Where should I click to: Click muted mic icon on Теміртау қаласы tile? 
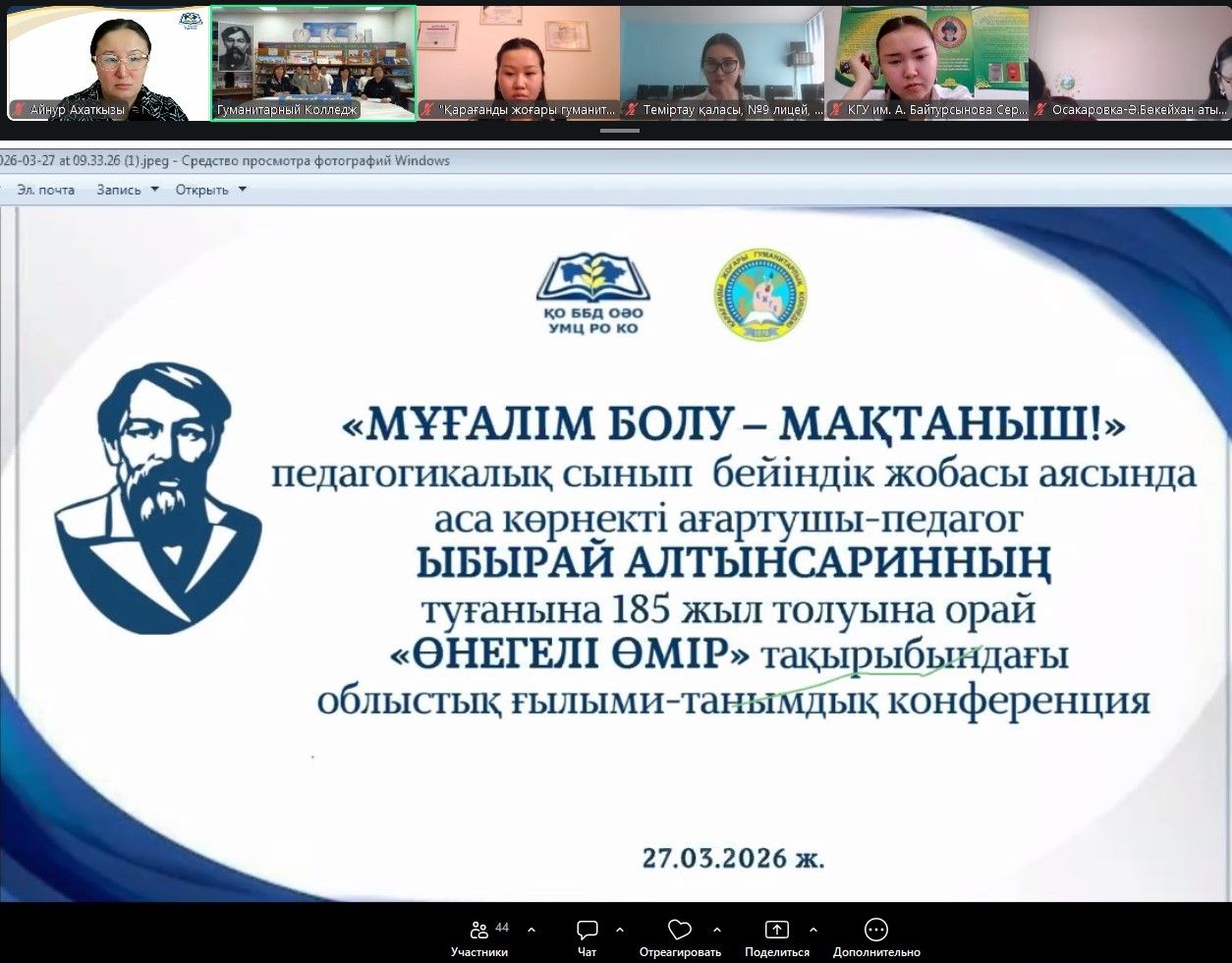(632, 110)
